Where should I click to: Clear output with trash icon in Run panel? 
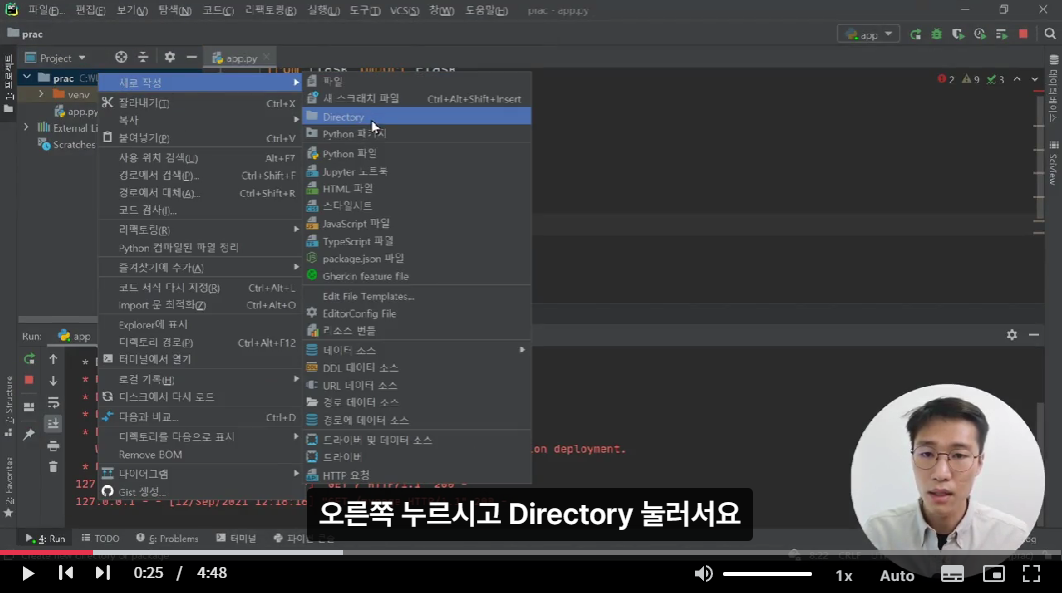pyautogui.click(x=54, y=467)
